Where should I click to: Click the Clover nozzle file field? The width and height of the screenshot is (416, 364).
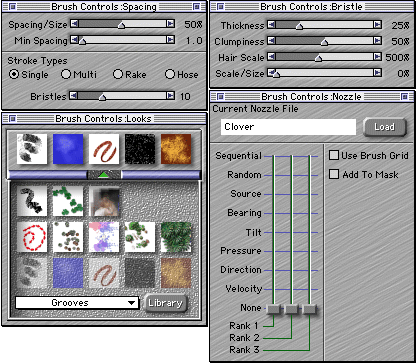pos(288,127)
